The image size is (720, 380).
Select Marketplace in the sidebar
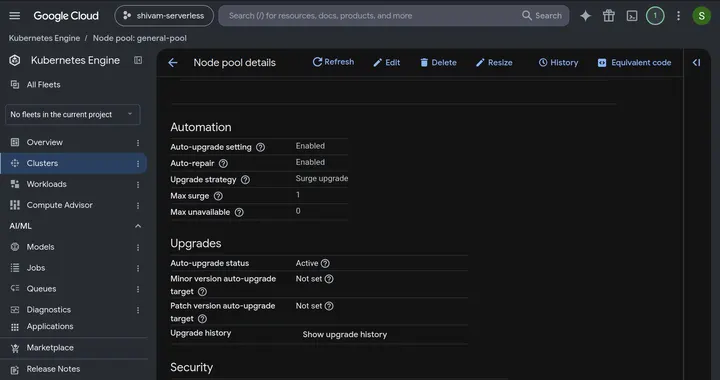point(50,347)
